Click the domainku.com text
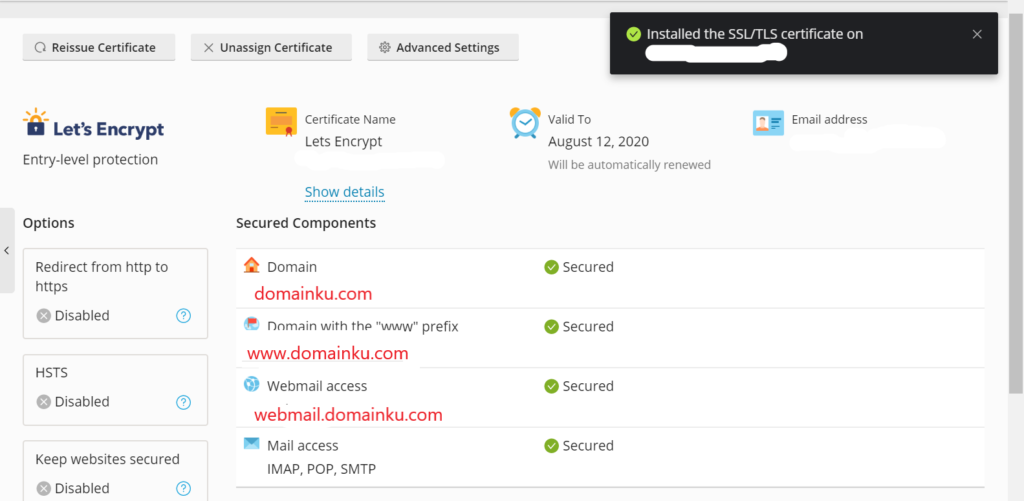The image size is (1024, 501). [313, 294]
